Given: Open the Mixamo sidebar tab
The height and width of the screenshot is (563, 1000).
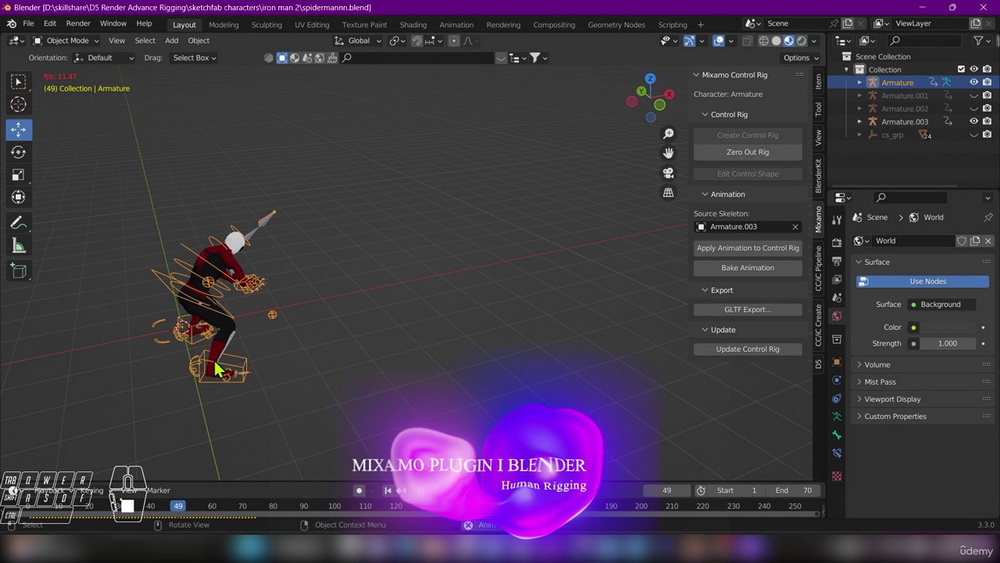Looking at the screenshot, I should click(x=818, y=219).
